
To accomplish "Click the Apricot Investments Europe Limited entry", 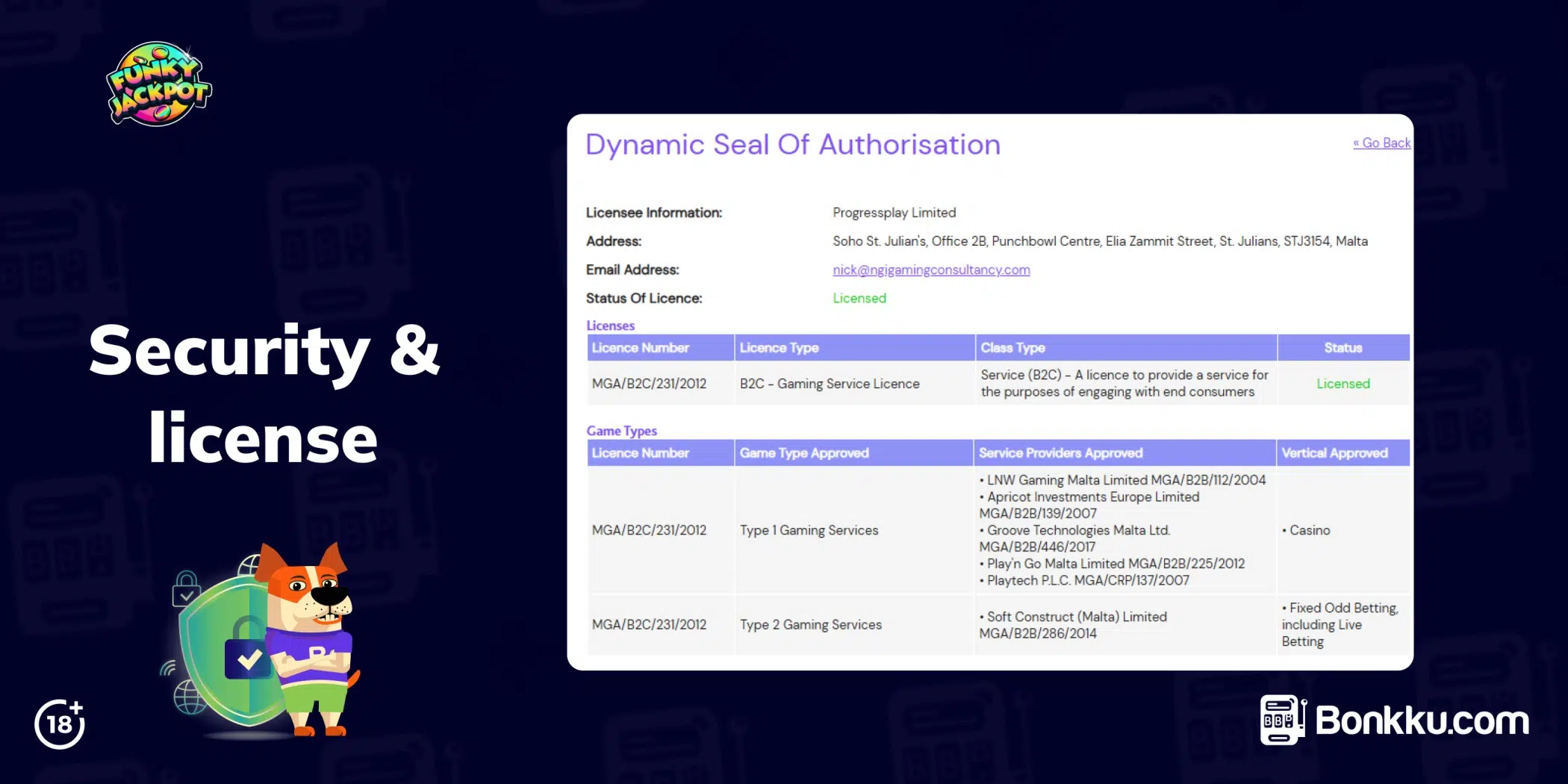I will point(1089,505).
